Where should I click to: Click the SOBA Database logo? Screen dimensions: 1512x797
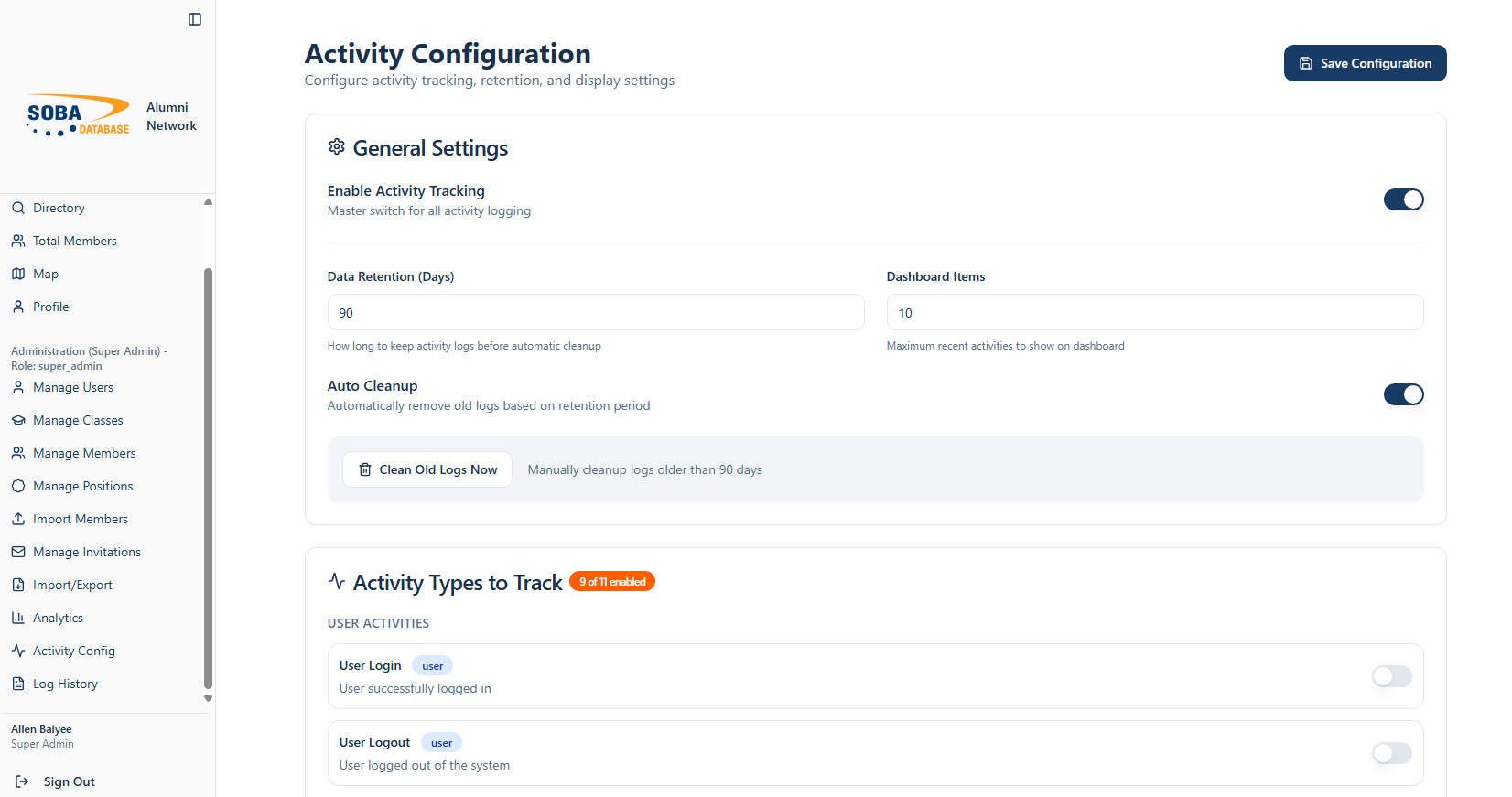[x=79, y=116]
